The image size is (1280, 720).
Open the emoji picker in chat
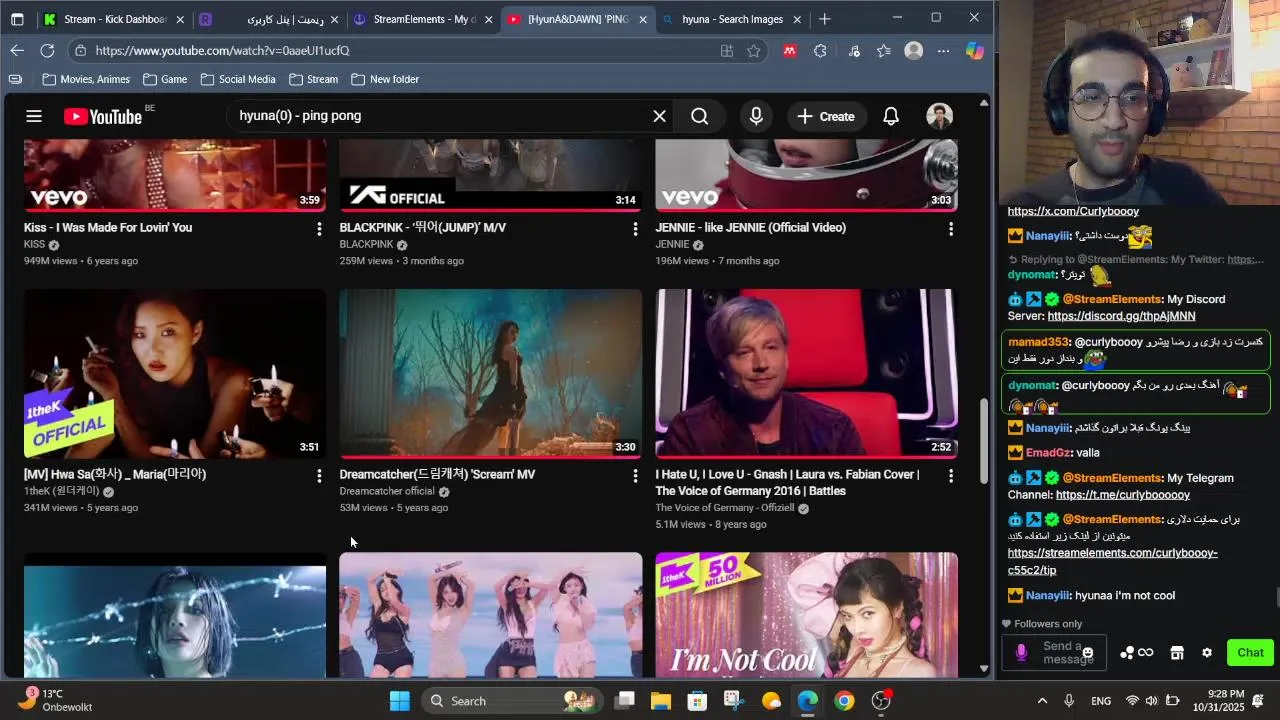(1088, 653)
